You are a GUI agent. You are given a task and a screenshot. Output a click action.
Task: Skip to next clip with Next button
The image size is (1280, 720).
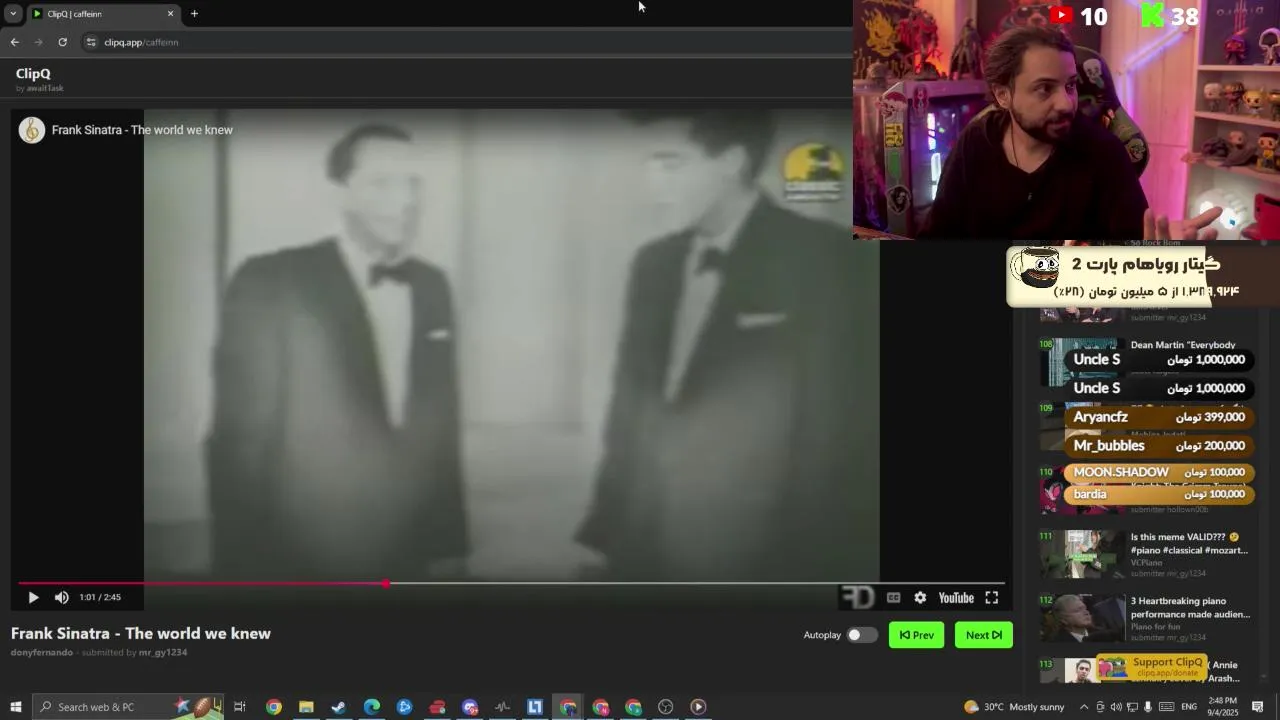[x=983, y=635]
